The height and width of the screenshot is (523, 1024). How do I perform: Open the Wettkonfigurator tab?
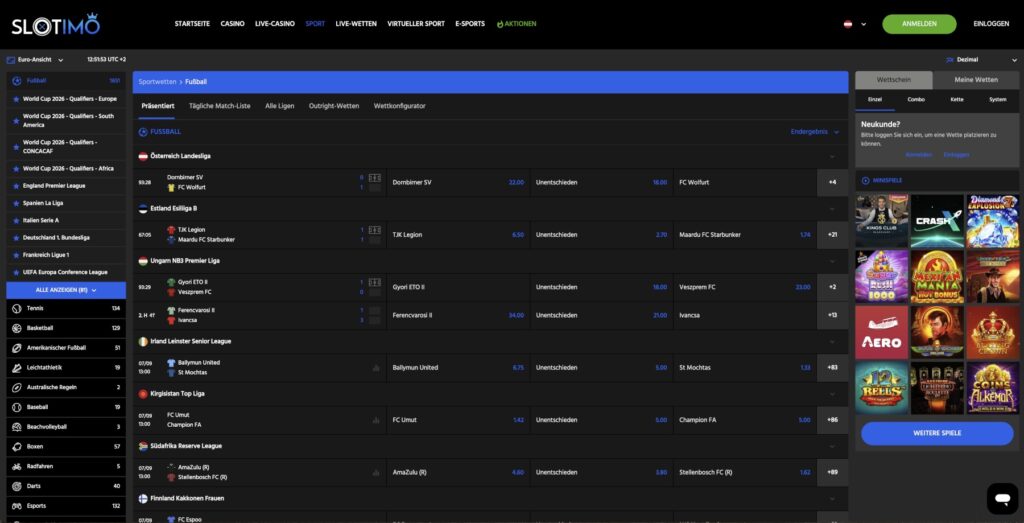pos(400,106)
